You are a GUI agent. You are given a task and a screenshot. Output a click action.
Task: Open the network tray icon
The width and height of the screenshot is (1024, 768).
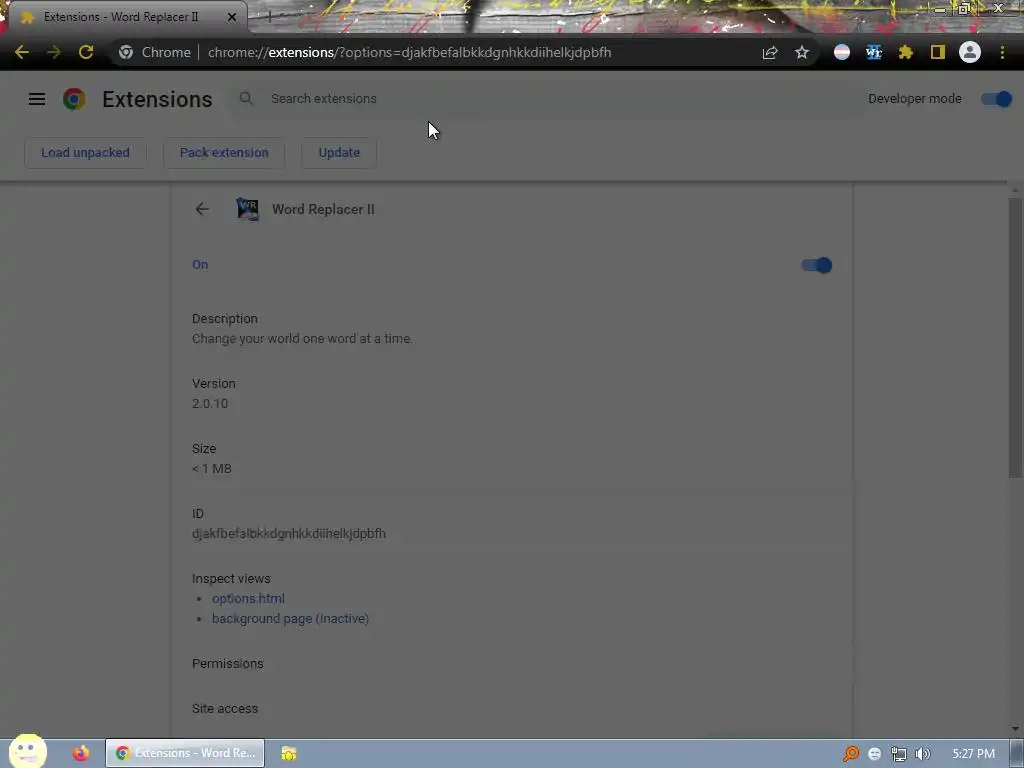[899, 754]
